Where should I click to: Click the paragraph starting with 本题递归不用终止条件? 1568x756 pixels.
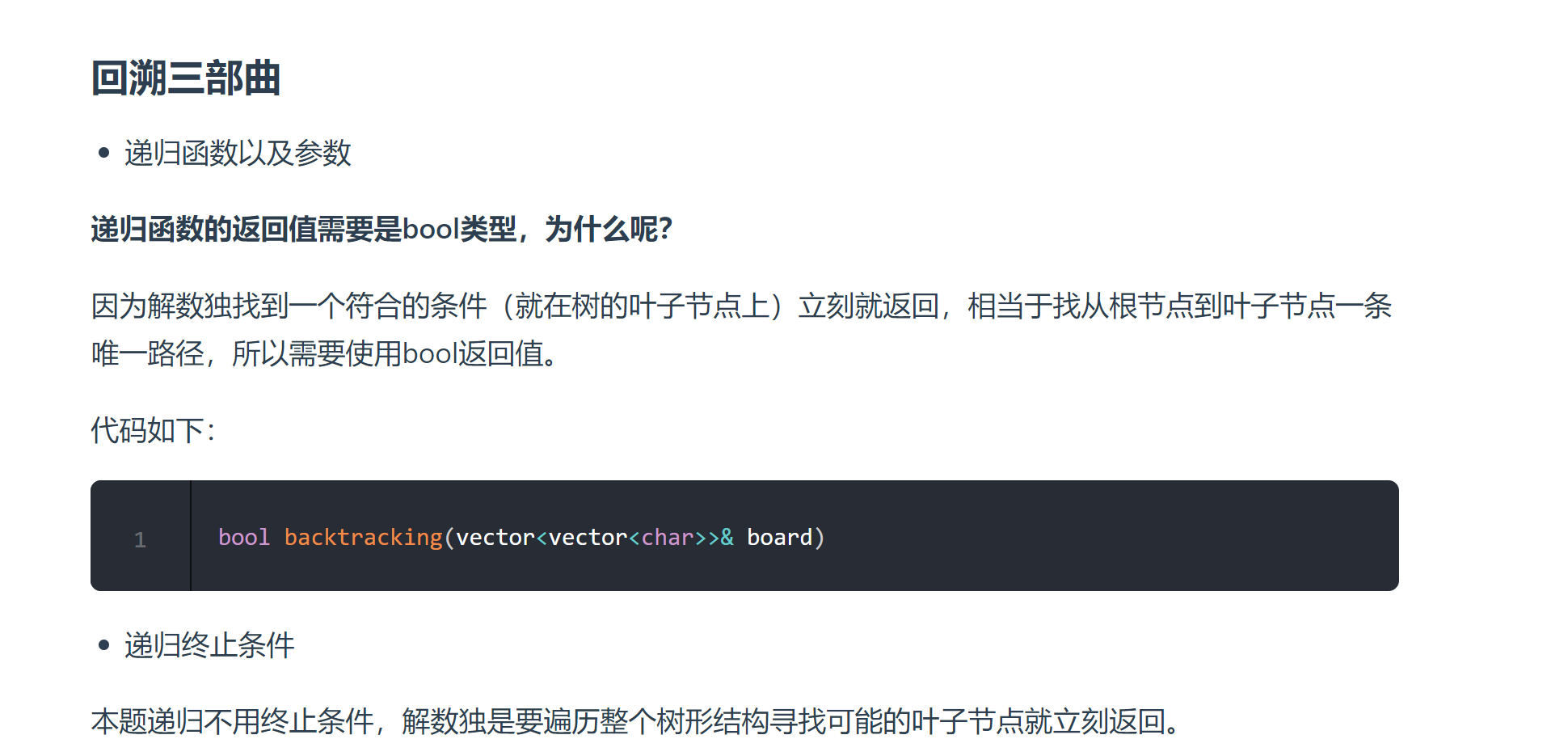[x=635, y=720]
